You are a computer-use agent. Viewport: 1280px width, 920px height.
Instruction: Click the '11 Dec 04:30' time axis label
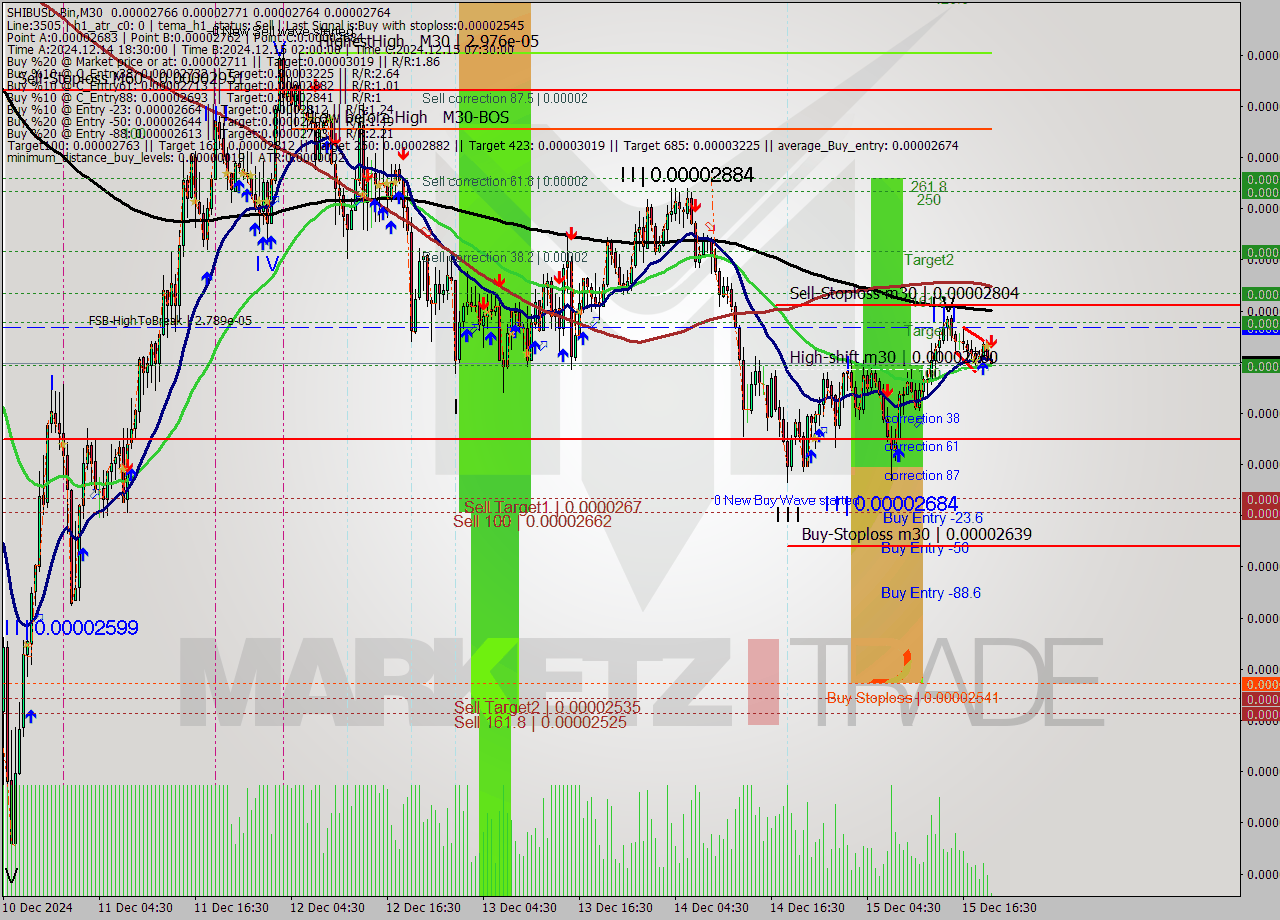tap(135, 908)
